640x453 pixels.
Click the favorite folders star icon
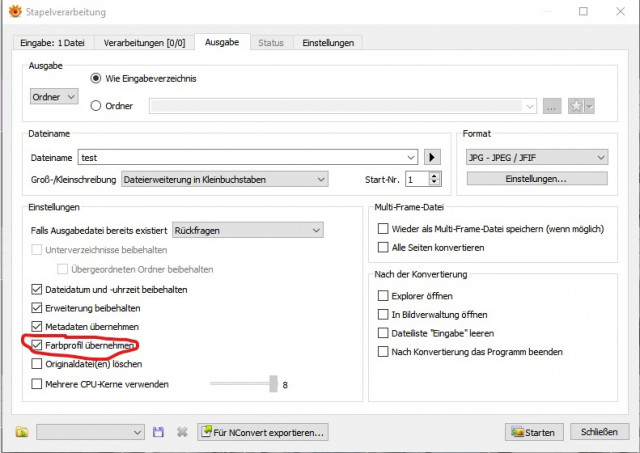click(x=576, y=106)
